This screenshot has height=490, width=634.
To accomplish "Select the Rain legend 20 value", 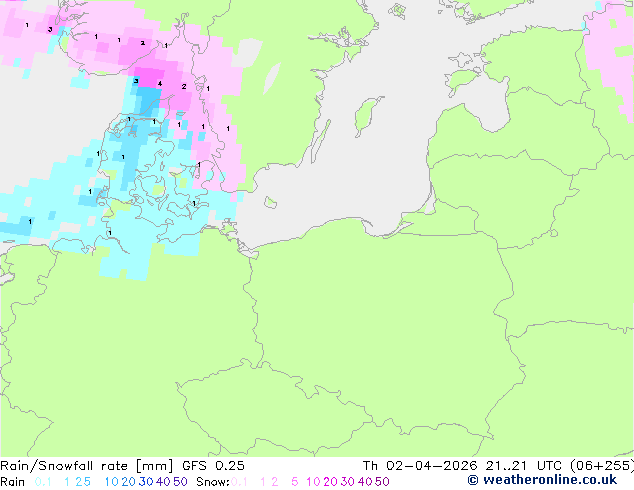I will pyautogui.click(x=128, y=482).
